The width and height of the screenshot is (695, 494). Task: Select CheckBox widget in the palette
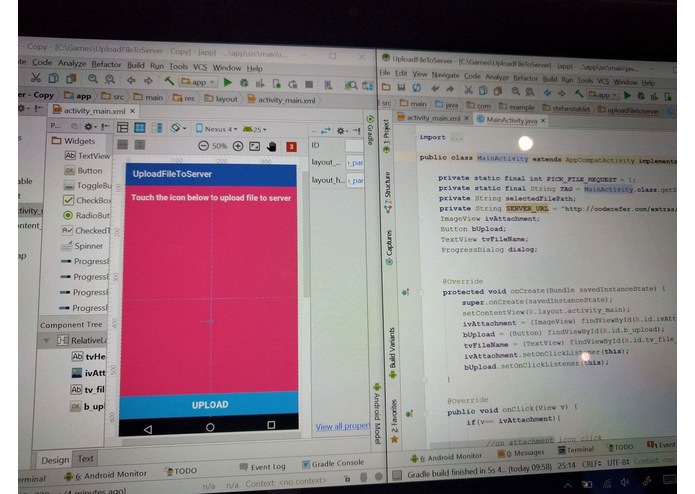click(x=87, y=200)
